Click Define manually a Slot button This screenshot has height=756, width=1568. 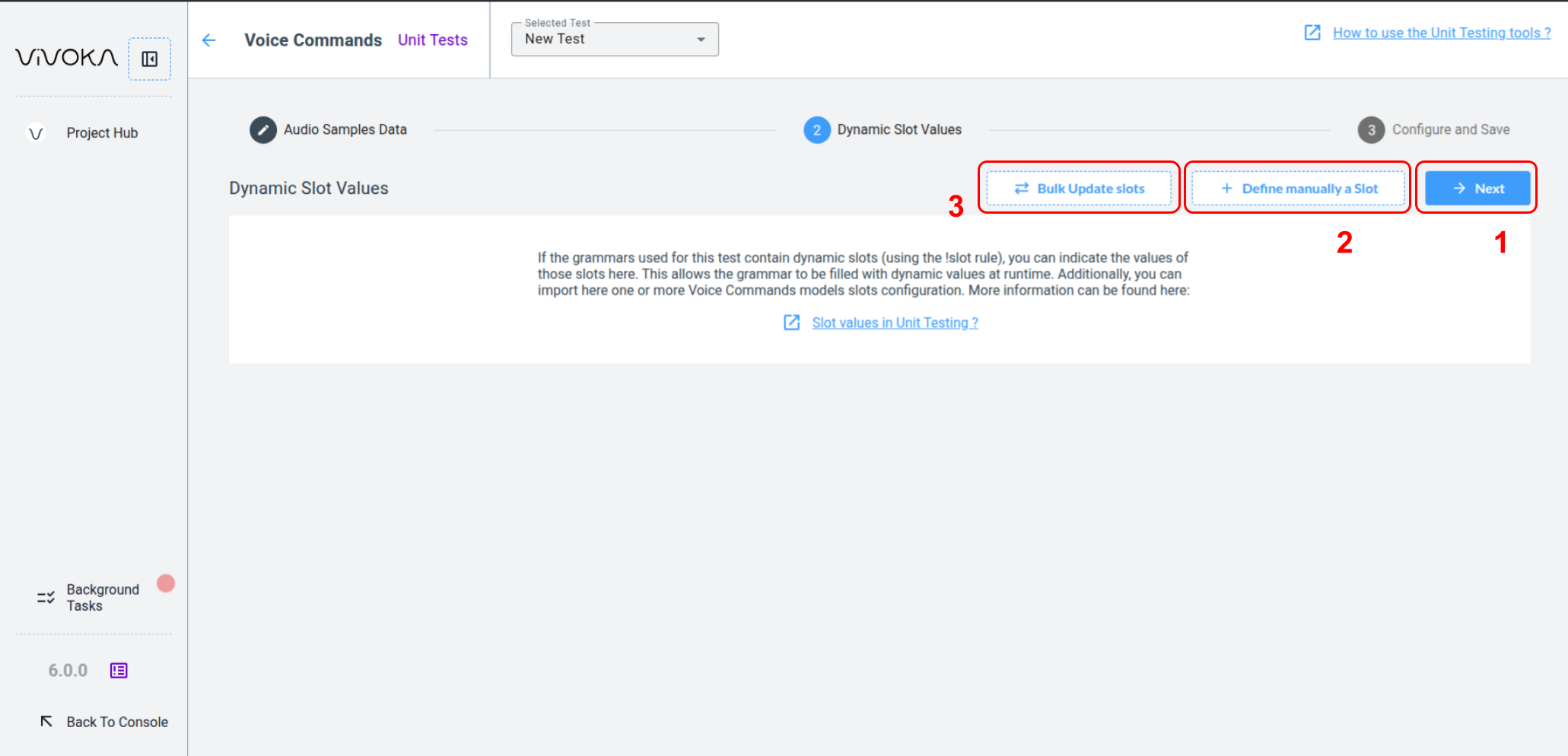[x=1298, y=189]
